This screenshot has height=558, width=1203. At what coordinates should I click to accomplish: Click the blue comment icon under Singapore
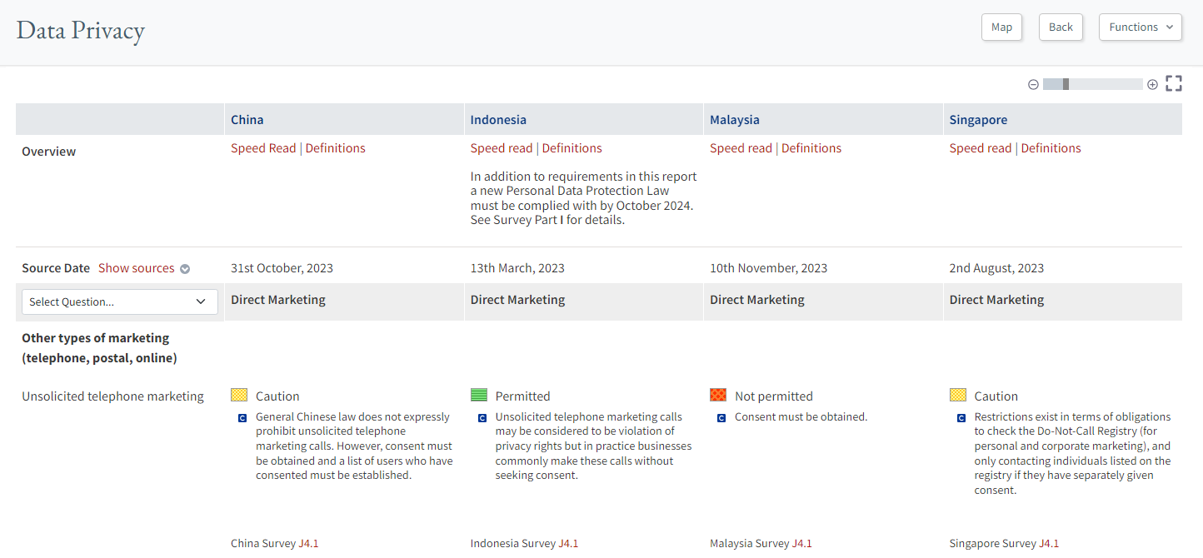coord(961,418)
